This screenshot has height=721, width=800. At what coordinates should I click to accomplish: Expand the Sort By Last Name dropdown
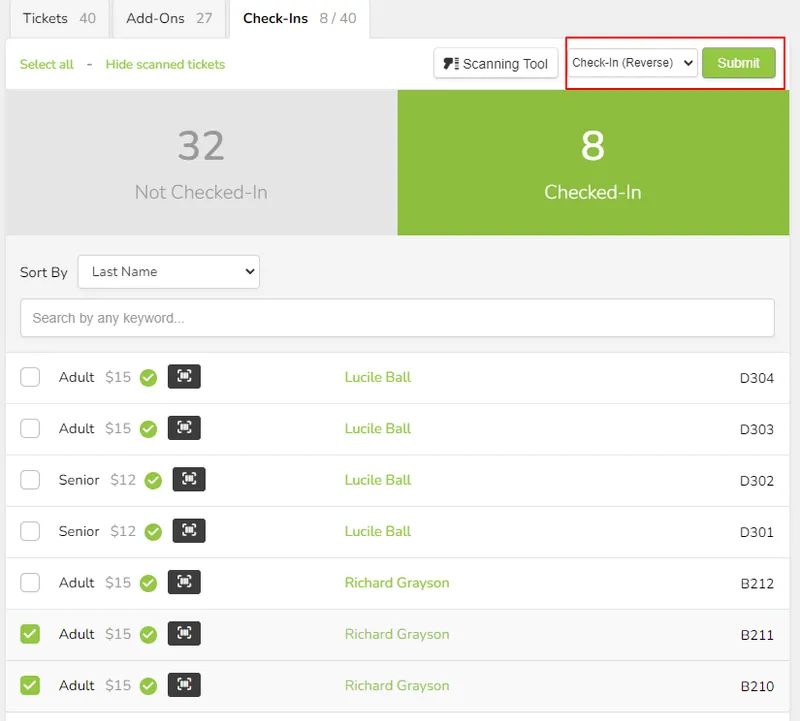tap(168, 272)
